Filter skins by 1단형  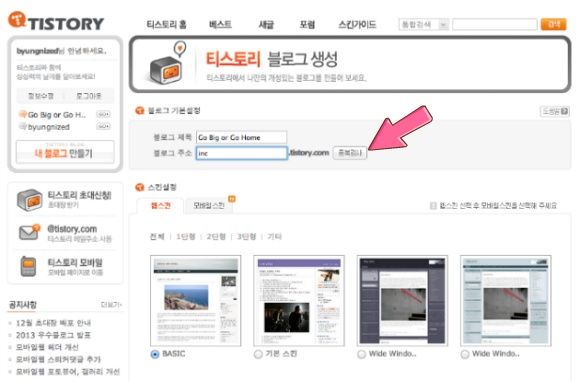tap(185, 237)
